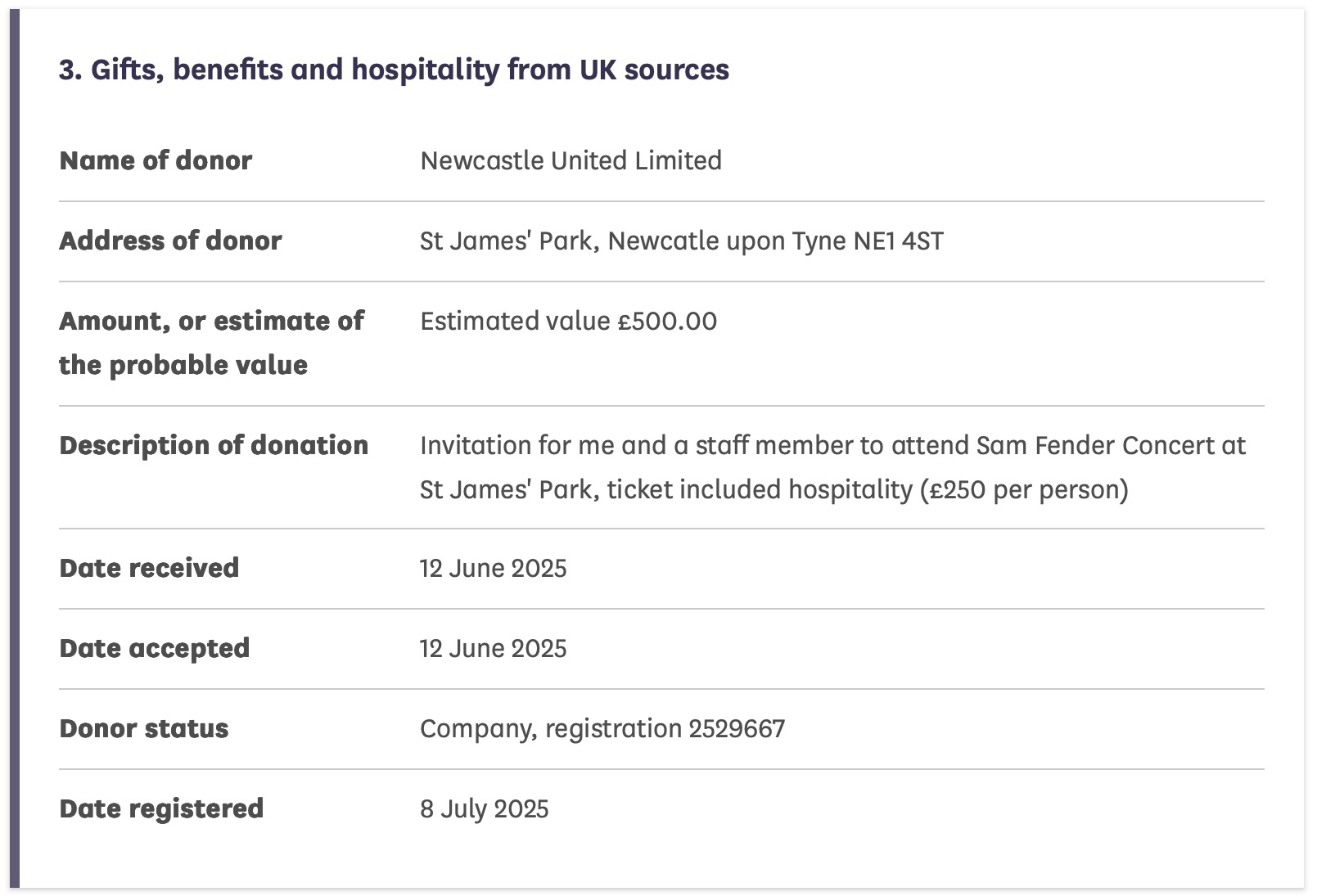Click the company registration number 2529667
Screen dimensions: 1317x896
(736, 728)
